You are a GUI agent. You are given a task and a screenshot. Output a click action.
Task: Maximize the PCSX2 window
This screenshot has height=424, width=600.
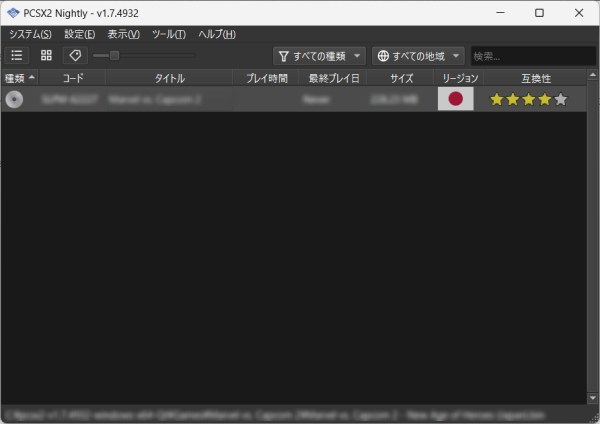tap(539, 13)
